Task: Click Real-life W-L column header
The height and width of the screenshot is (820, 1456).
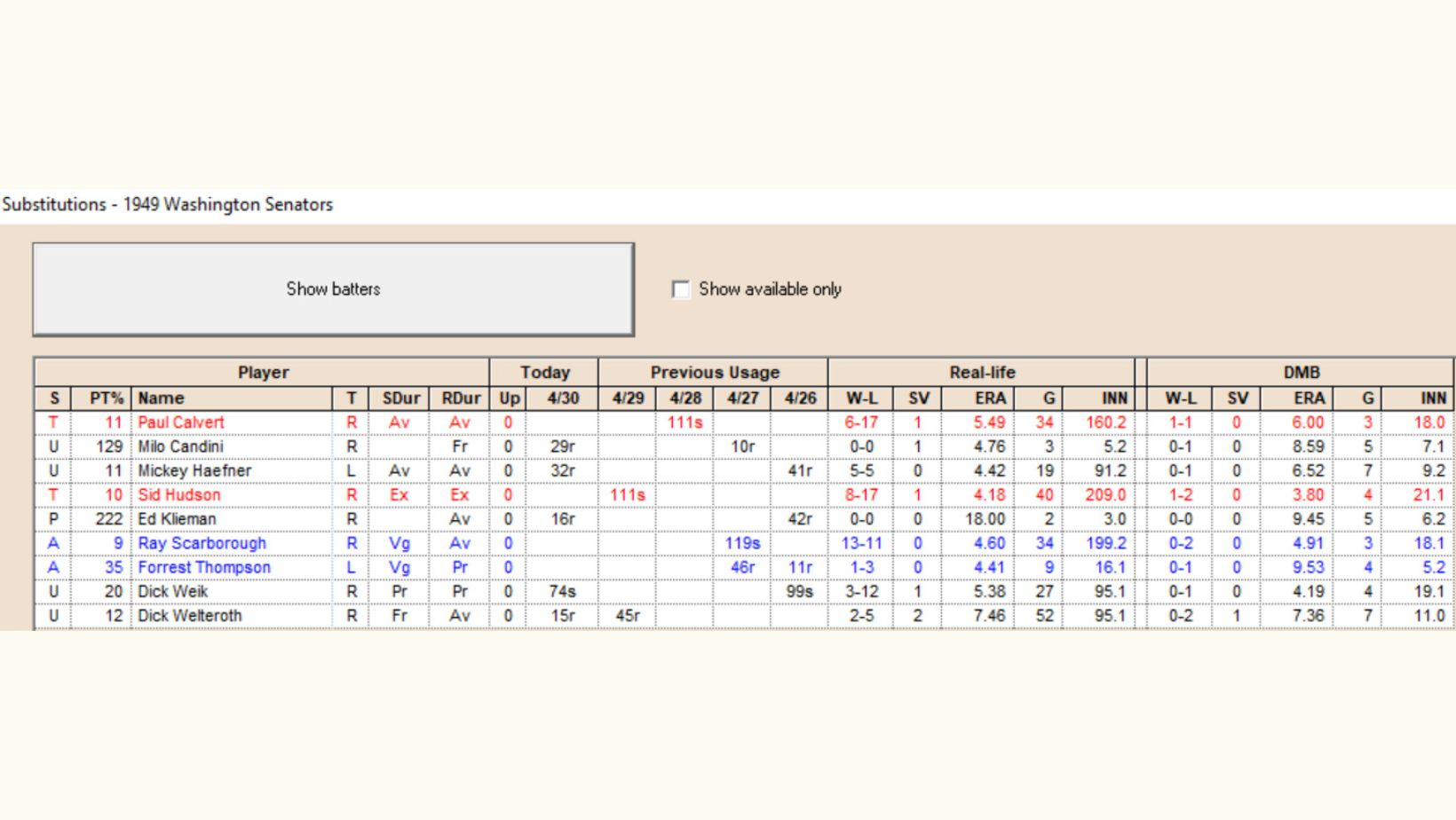Action: pyautogui.click(x=861, y=398)
